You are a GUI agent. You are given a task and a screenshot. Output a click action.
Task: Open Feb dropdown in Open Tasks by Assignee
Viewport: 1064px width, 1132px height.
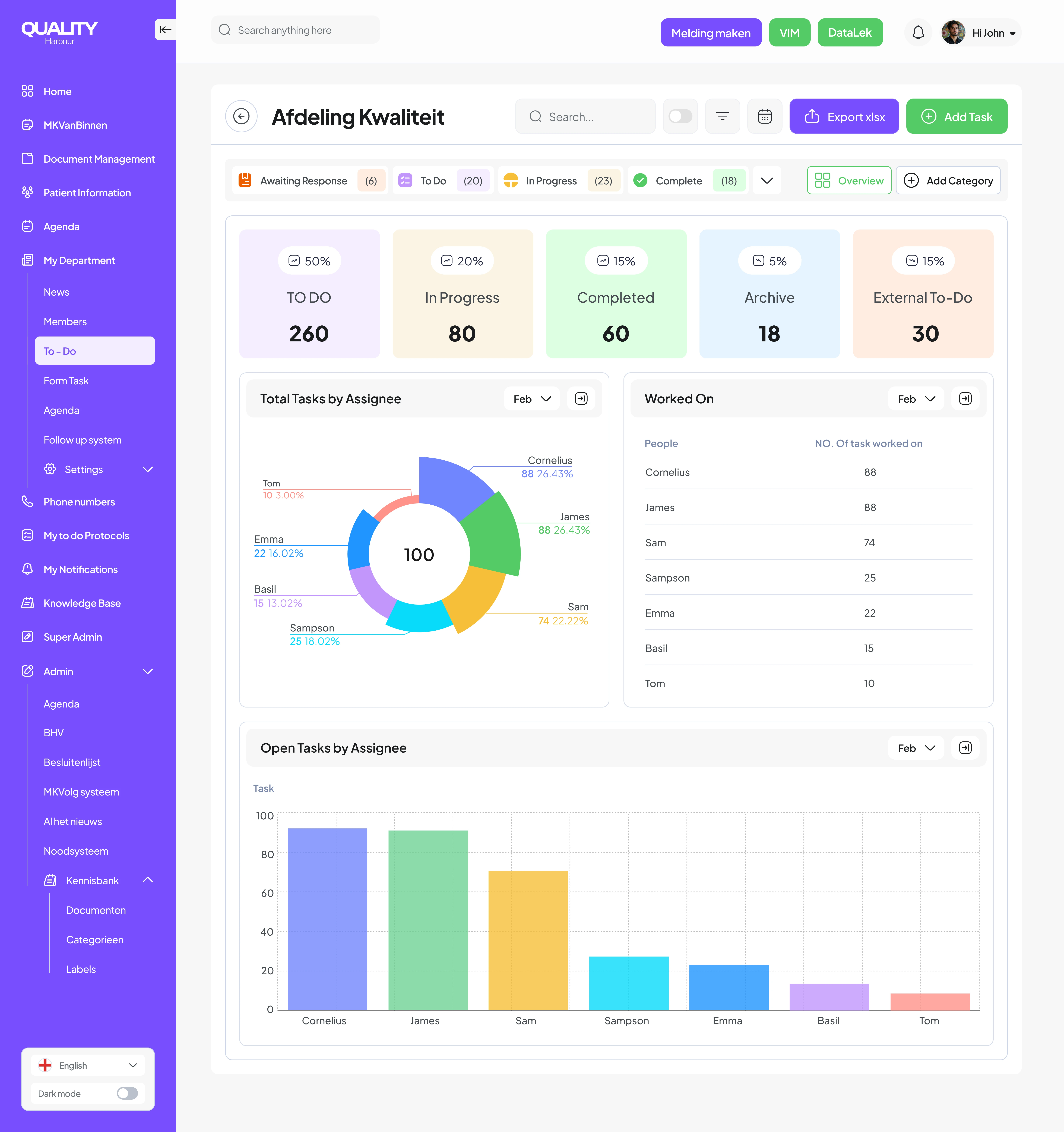(916, 748)
